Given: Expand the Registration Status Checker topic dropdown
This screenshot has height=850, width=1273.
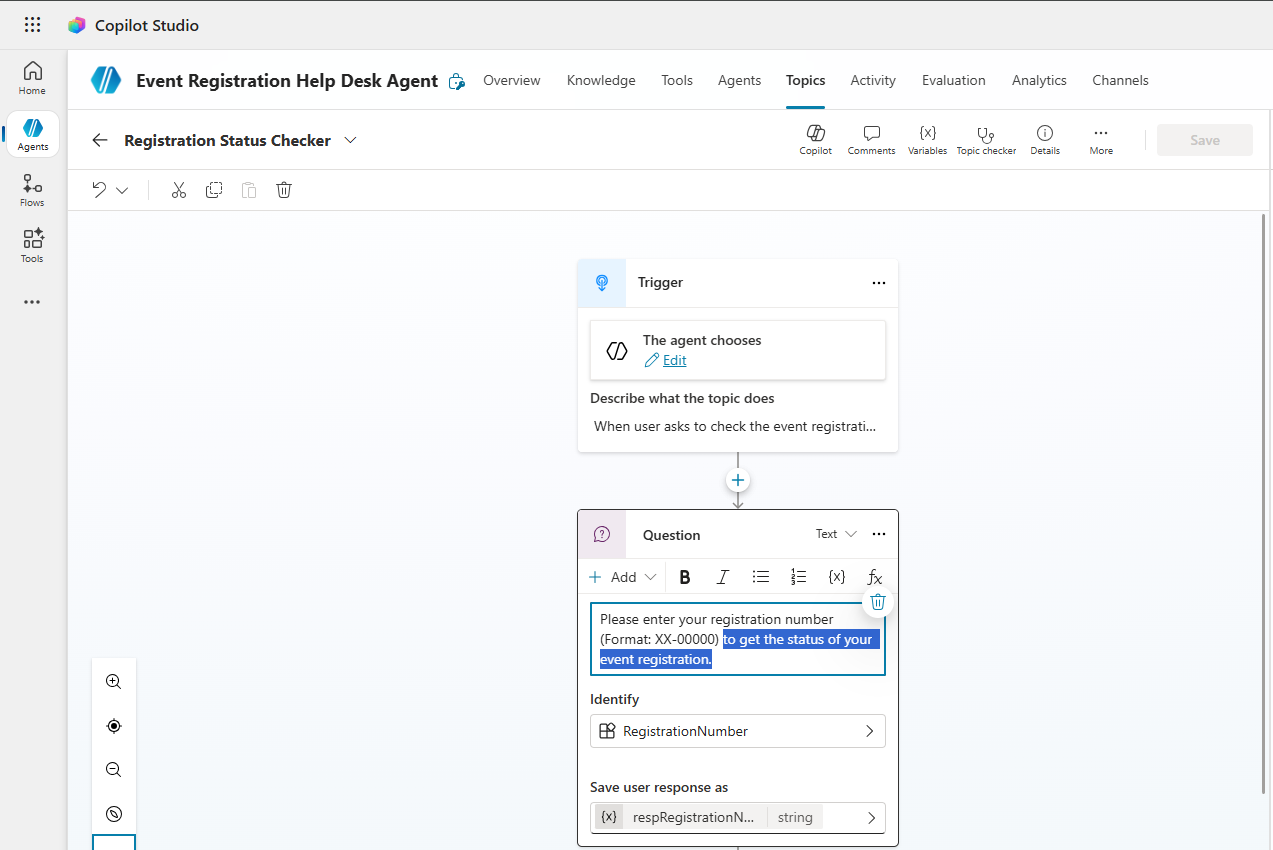Looking at the screenshot, I should [x=350, y=140].
